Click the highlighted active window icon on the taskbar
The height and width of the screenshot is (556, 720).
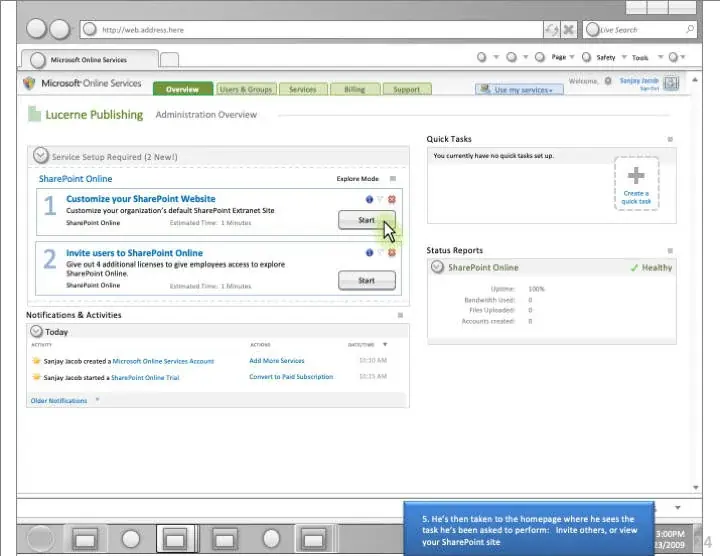175,539
